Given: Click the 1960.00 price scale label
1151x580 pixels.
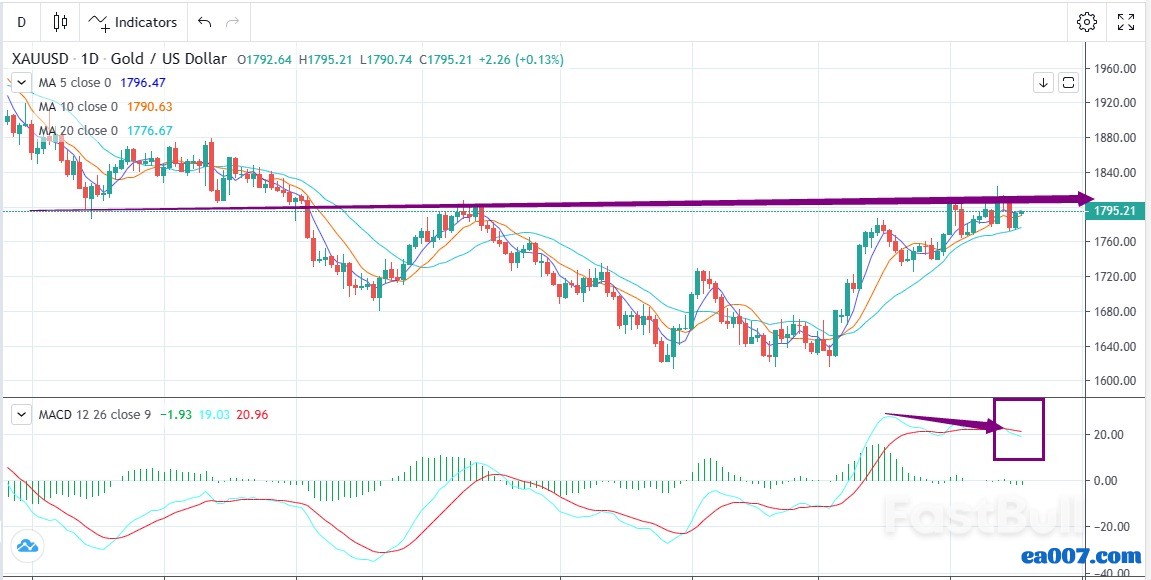Looking at the screenshot, I should (x=1115, y=69).
